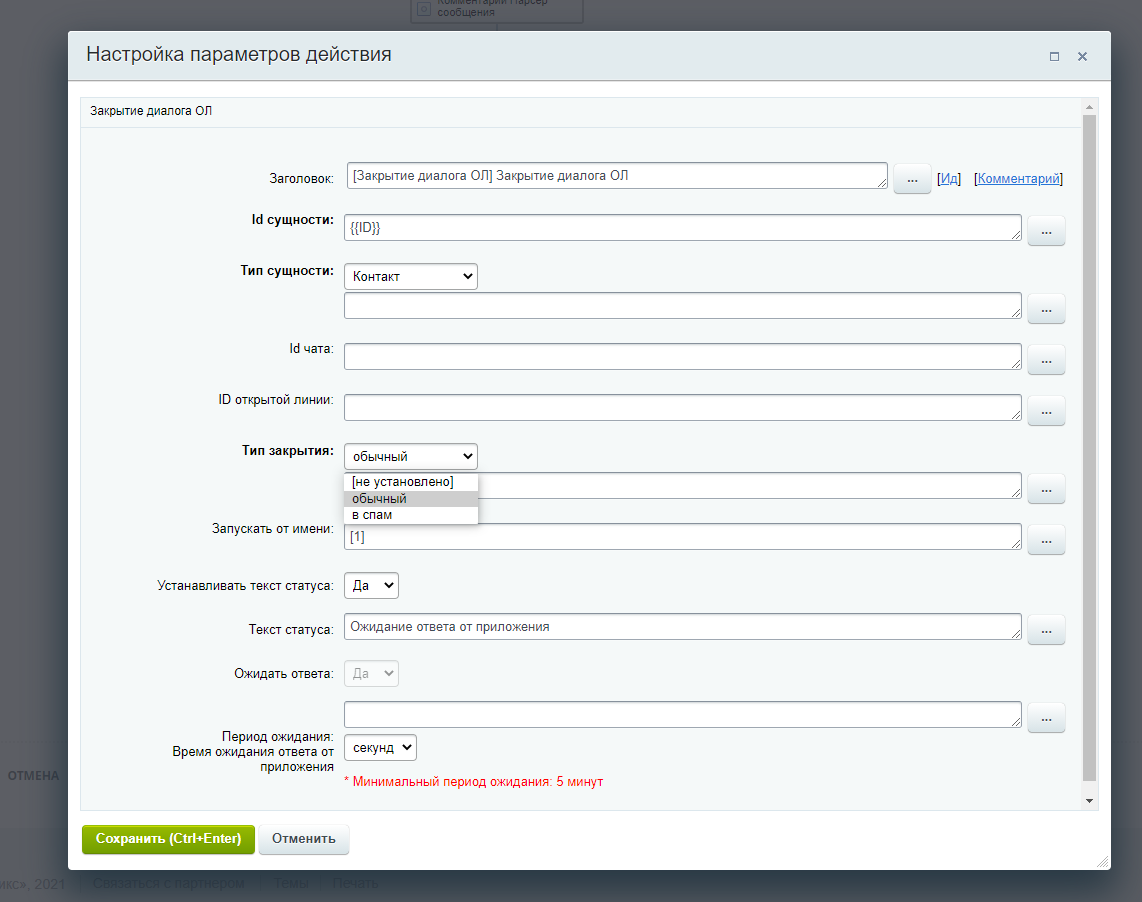Click the Отменить button
1142x902 pixels.
pyautogui.click(x=303, y=839)
